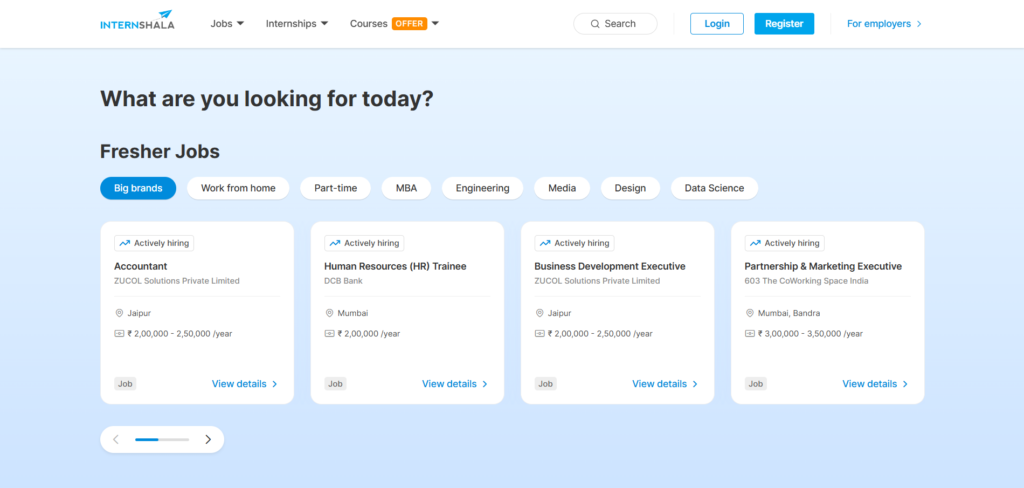
Task: Open the Jobs dropdown menu
Action: pyautogui.click(x=227, y=24)
